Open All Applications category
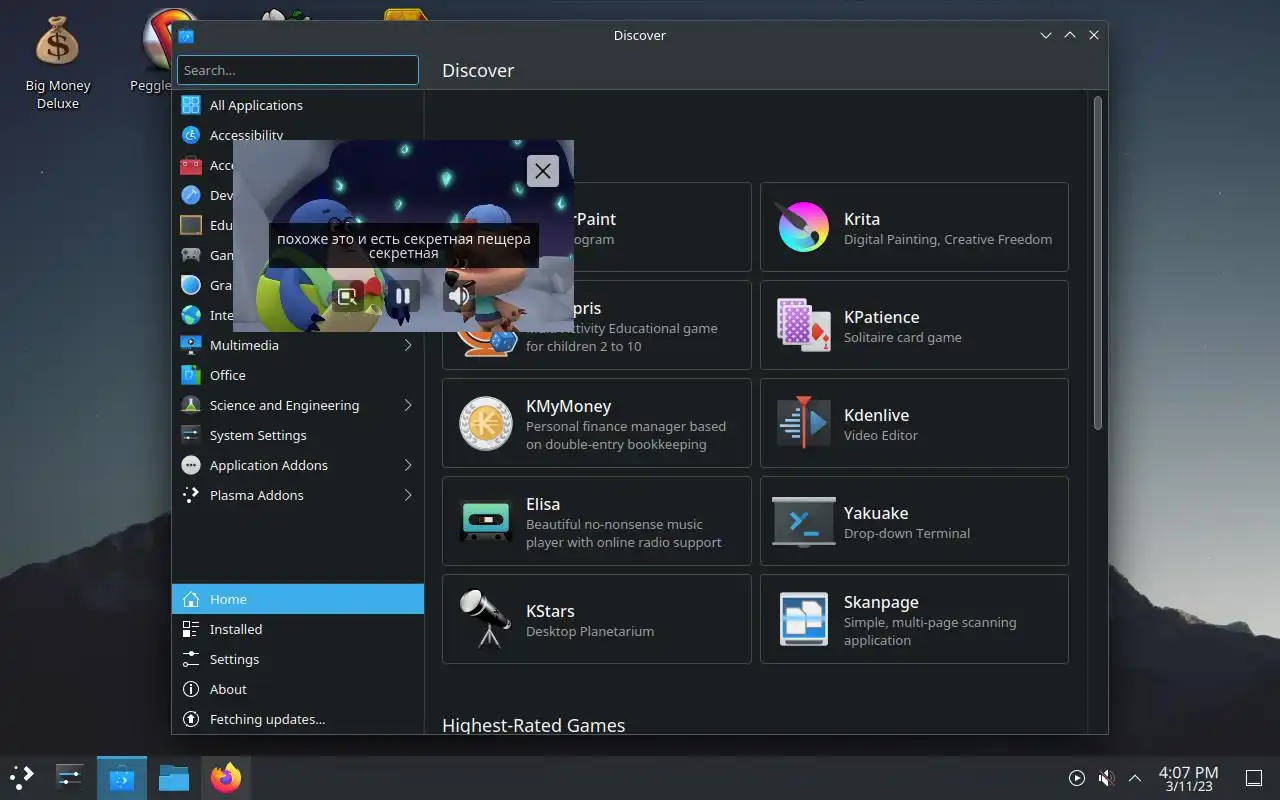 pos(298,105)
